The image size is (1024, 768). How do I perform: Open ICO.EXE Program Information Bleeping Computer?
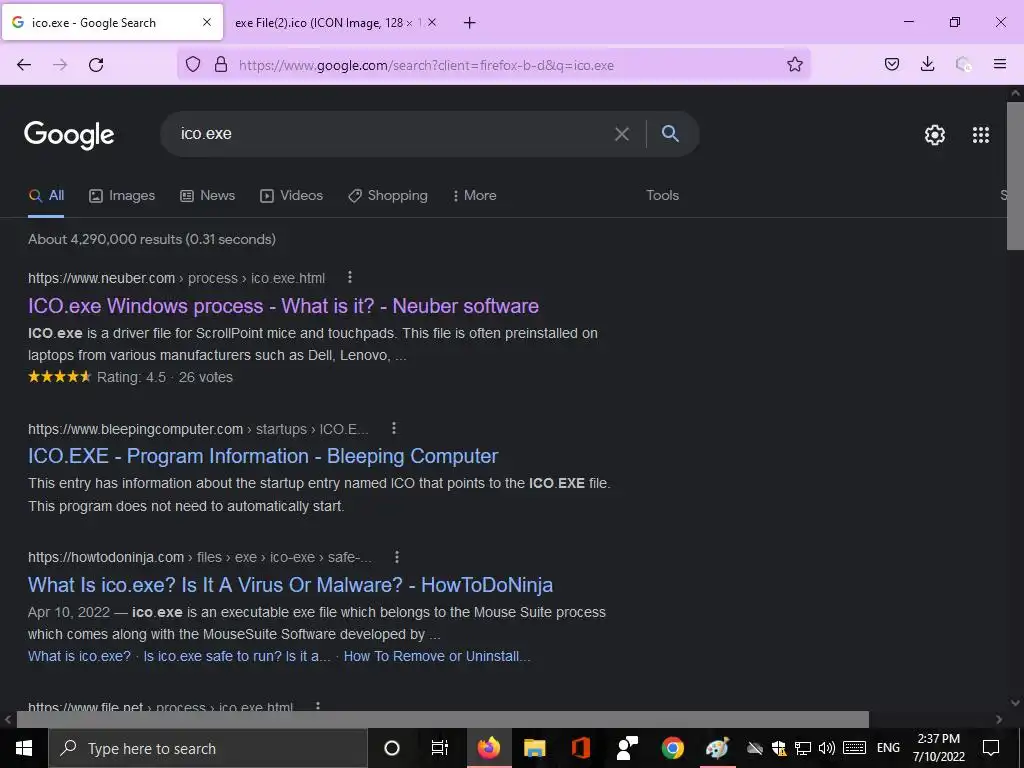263,456
